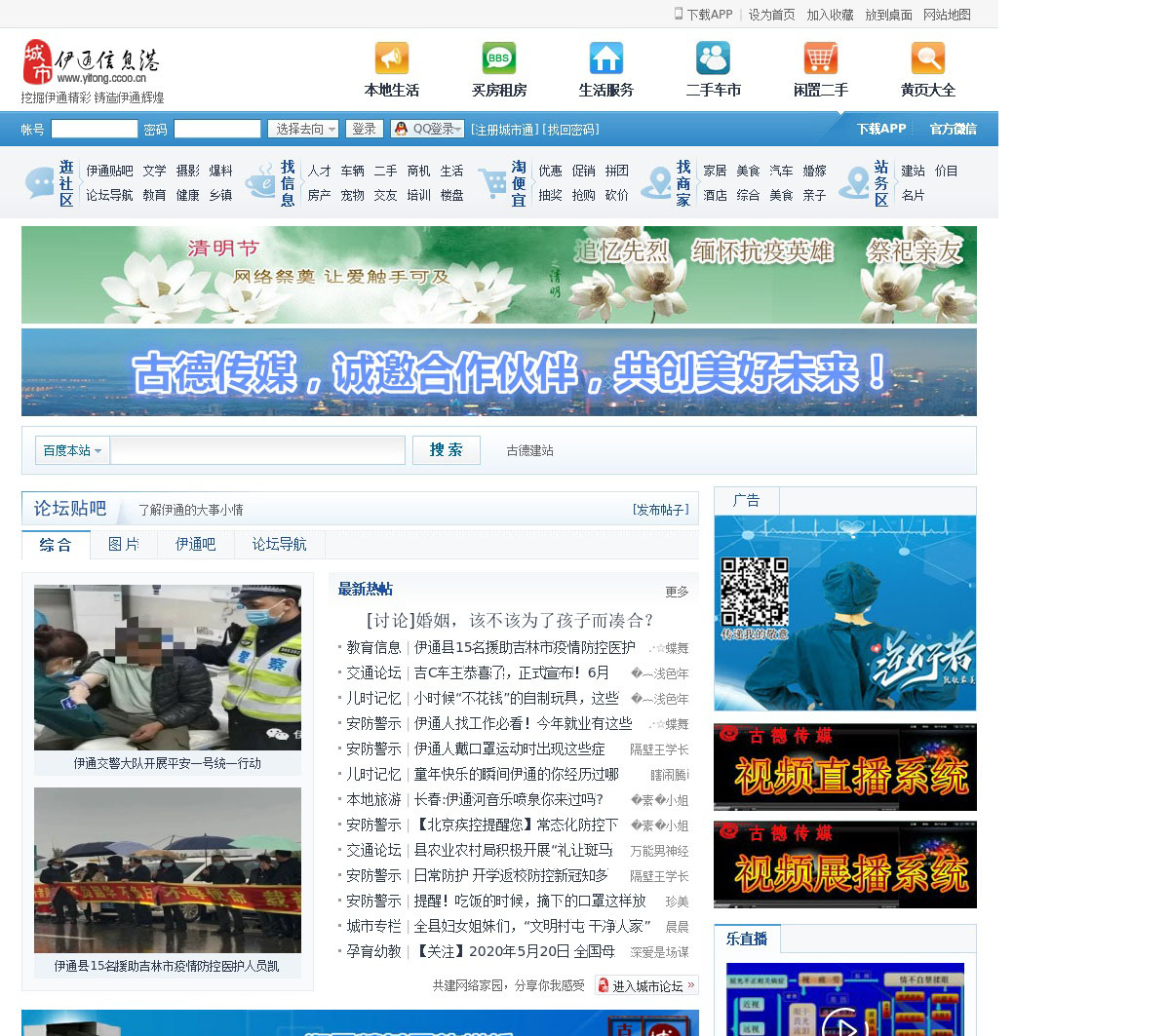The image size is (1170, 1036).
Task: Click the 注册城市通 link
Action: (x=504, y=130)
